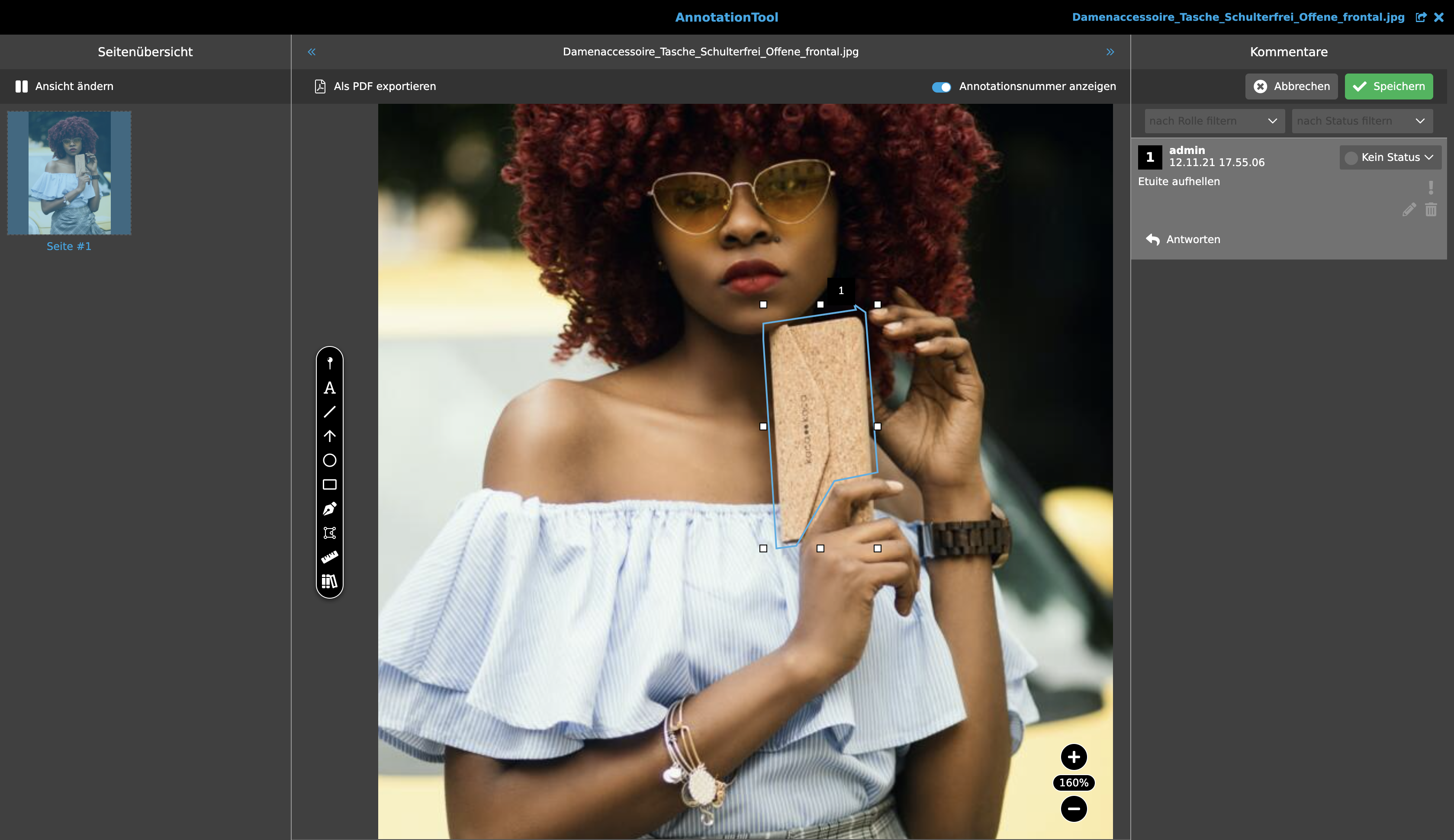Go to previous file with left chevrons

312,52
